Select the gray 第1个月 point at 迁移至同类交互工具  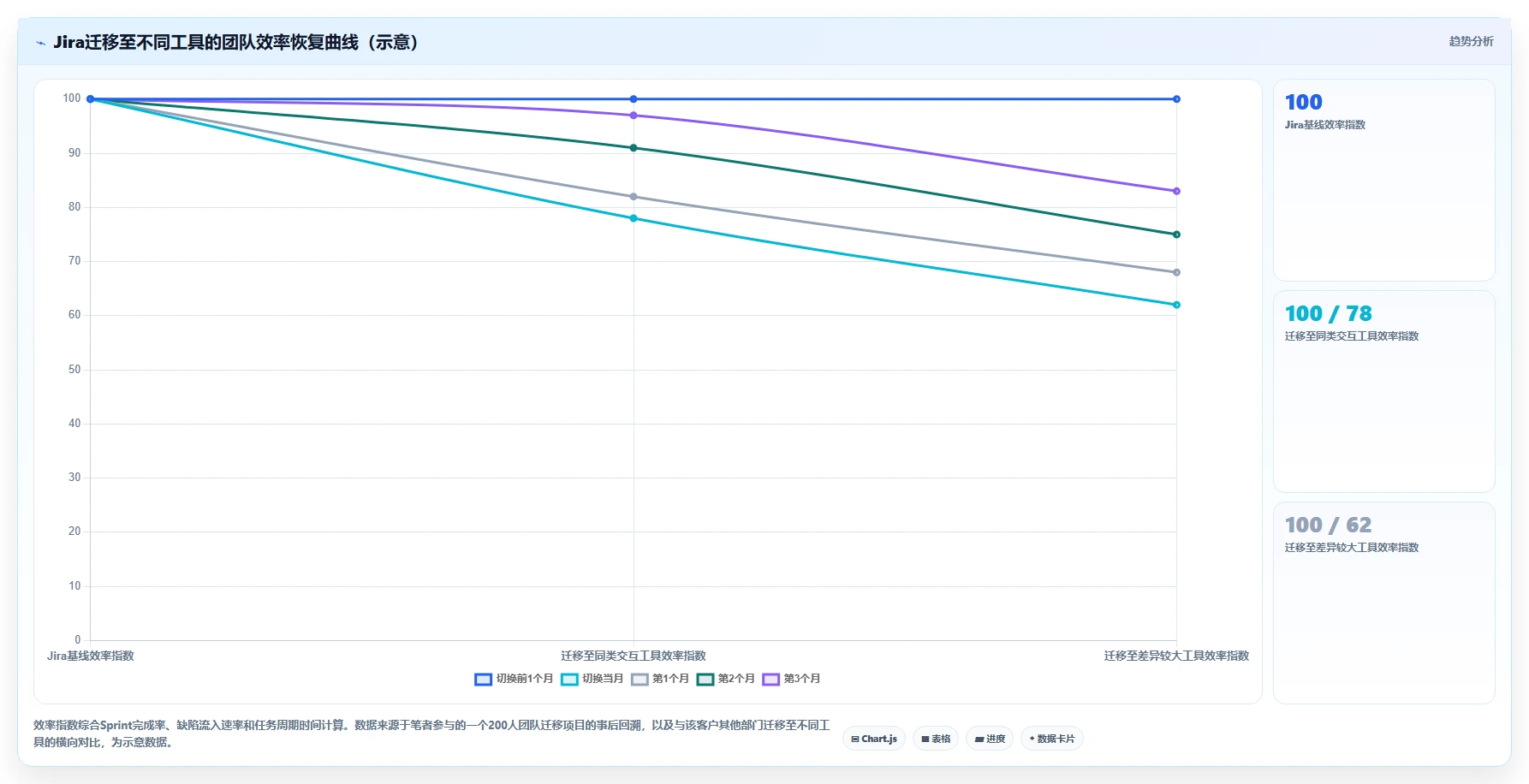[x=634, y=197]
